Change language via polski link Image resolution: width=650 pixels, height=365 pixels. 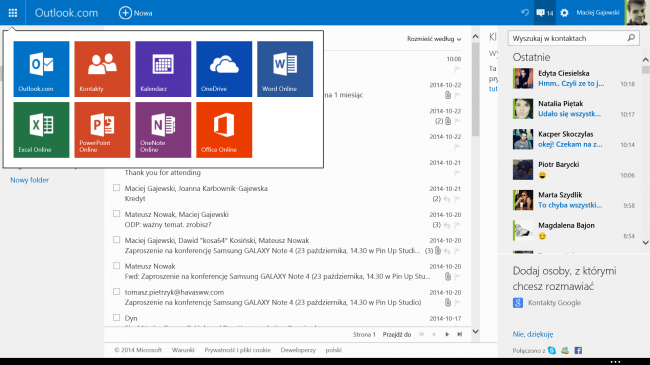pos(334,350)
